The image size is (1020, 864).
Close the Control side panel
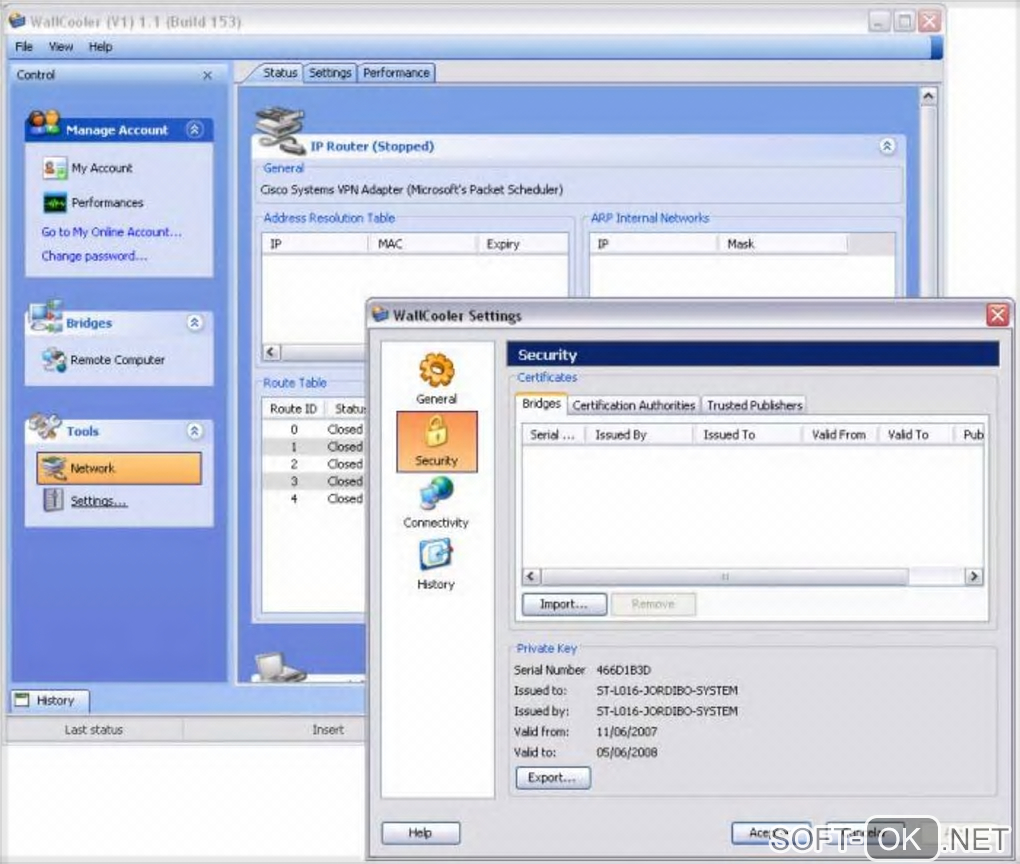pos(208,75)
